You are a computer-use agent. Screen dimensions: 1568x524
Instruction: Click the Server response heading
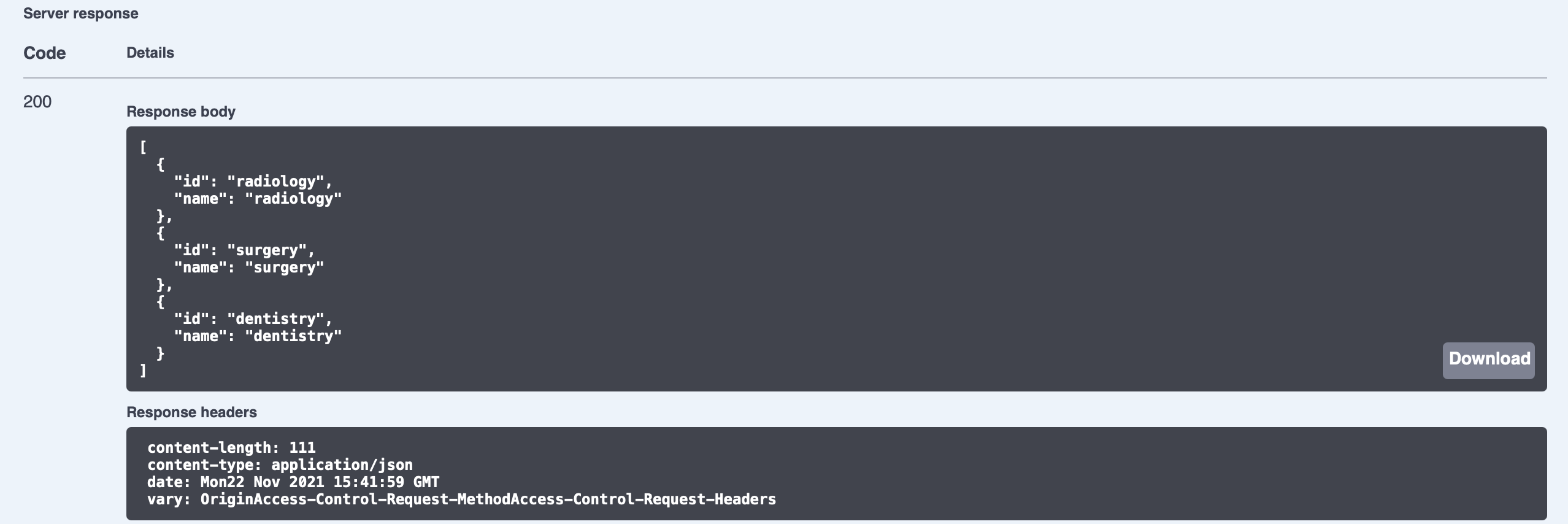(x=80, y=13)
